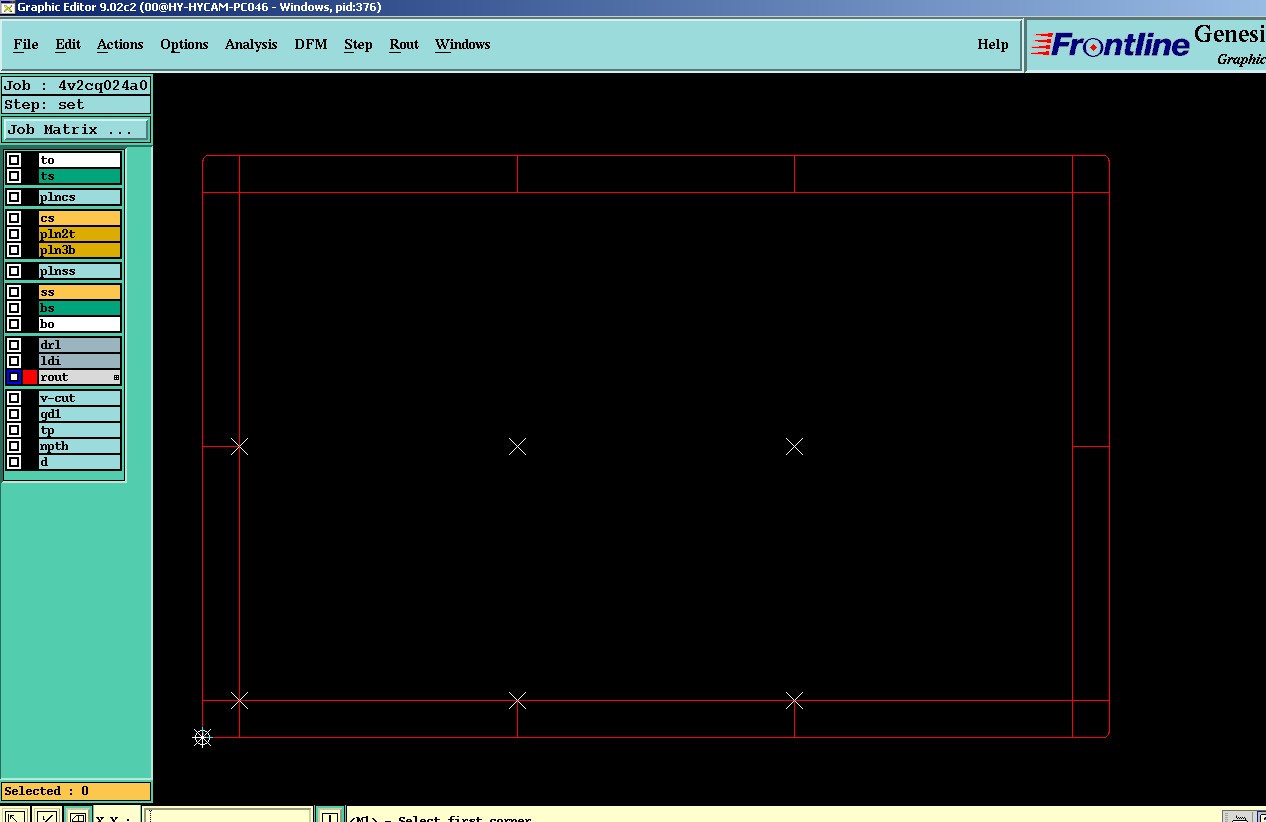Screen dimensions: 1266x822
Task: Select layer name 'bs'
Action: pyautogui.click(x=79, y=308)
